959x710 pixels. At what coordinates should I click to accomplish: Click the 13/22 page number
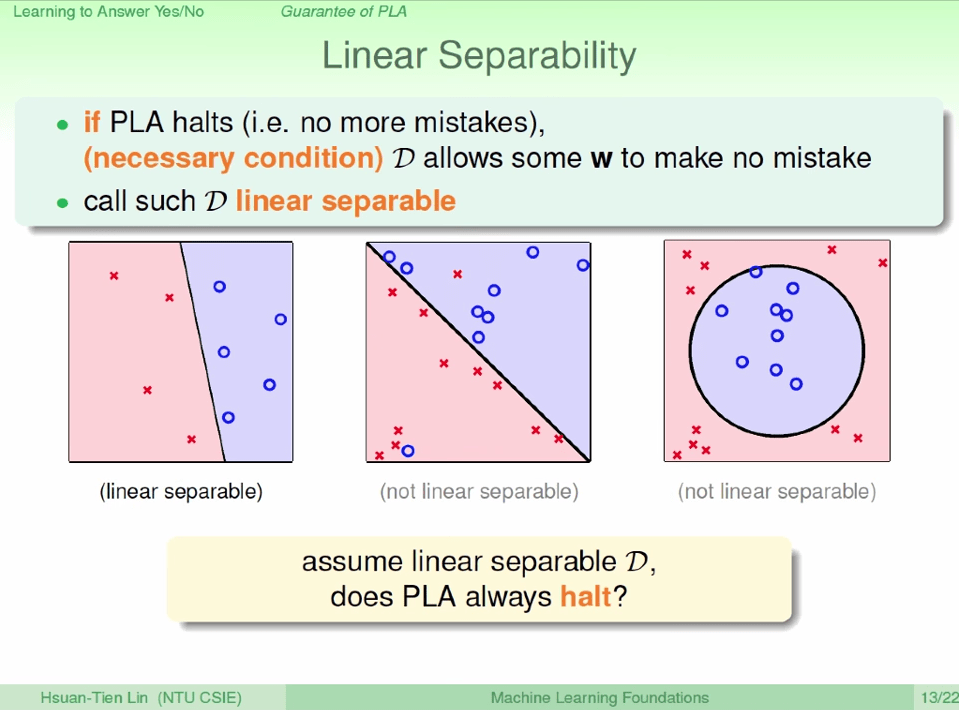point(938,698)
